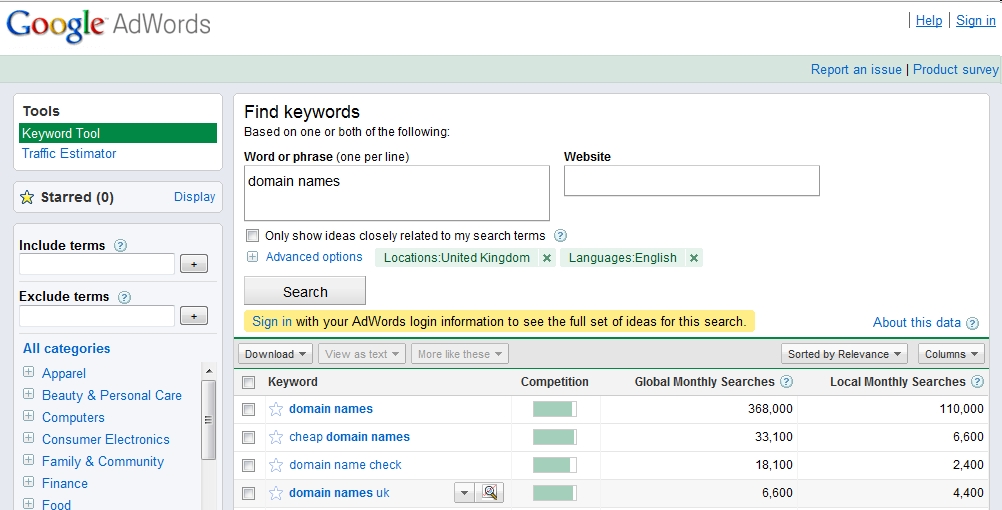This screenshot has width=1002, height=510.
Task: Click top-right Sign in link
Action: [976, 20]
